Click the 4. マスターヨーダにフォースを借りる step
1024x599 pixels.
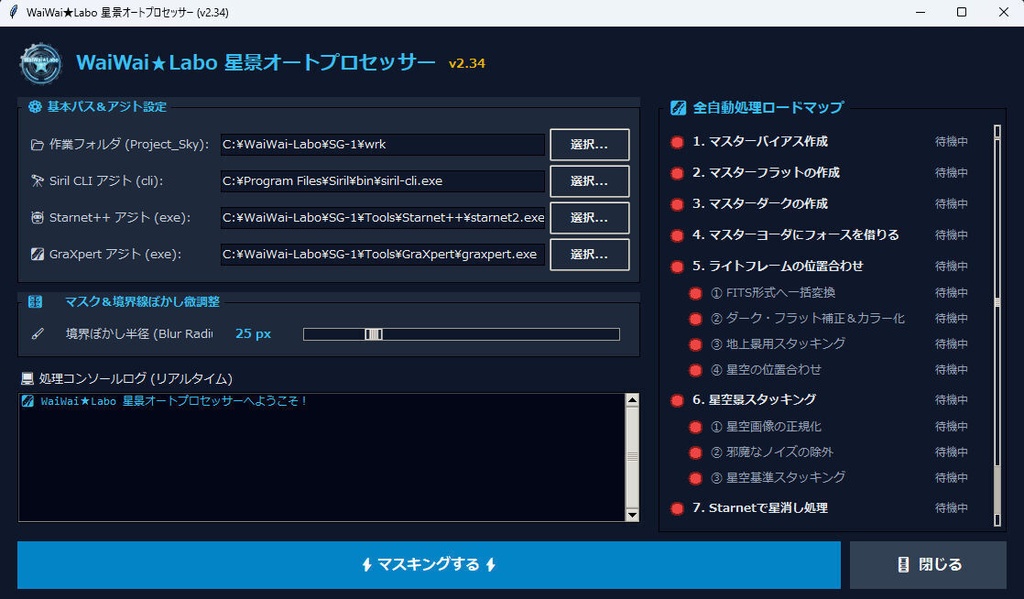pos(795,235)
